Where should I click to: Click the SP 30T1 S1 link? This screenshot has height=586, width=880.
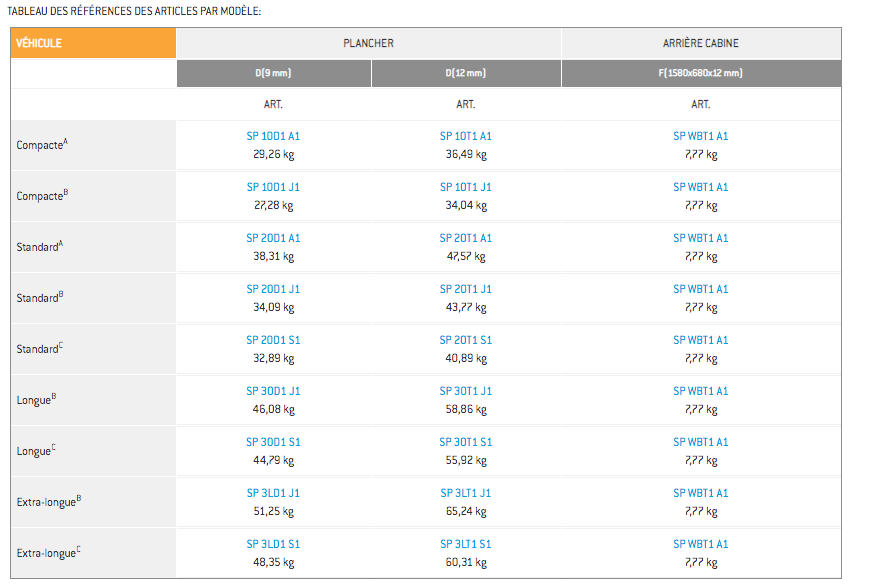pyautogui.click(x=465, y=442)
